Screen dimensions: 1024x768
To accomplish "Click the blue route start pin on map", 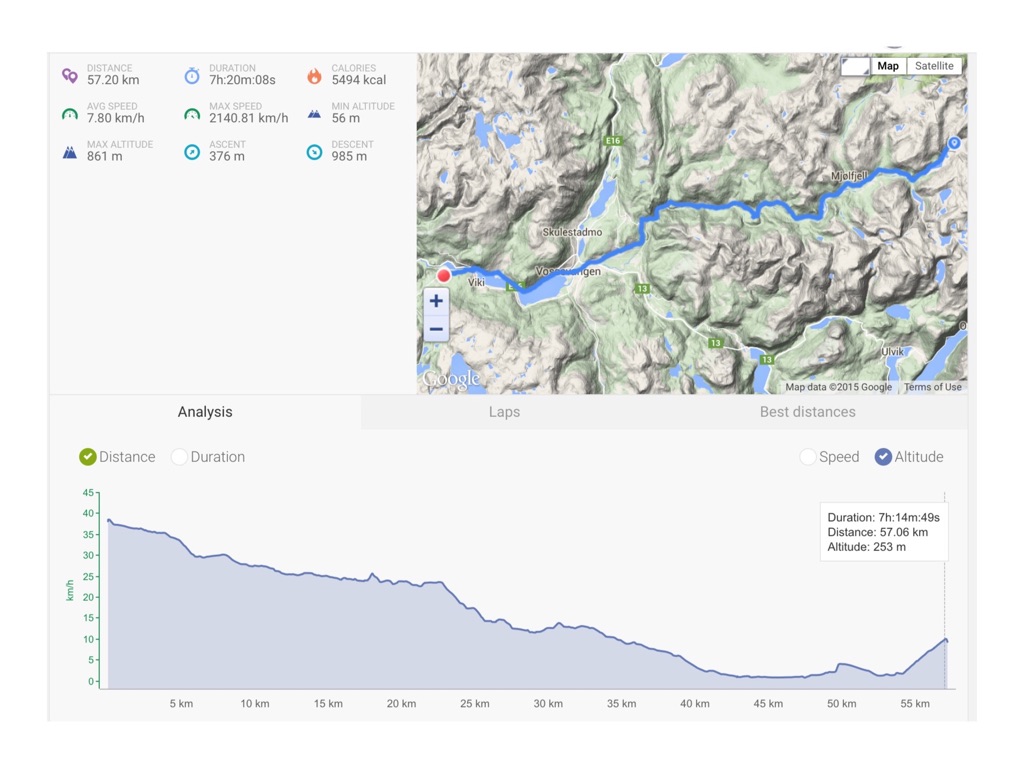I will coord(954,144).
